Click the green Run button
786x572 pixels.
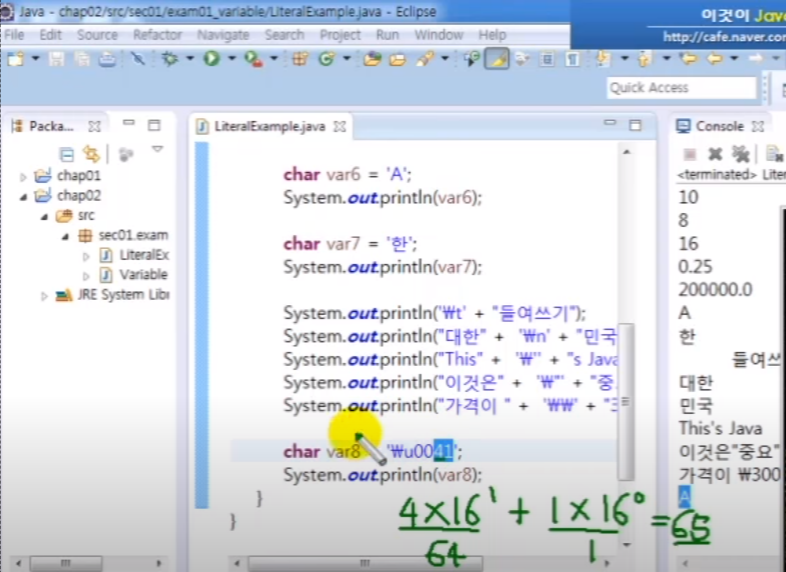tap(211, 59)
